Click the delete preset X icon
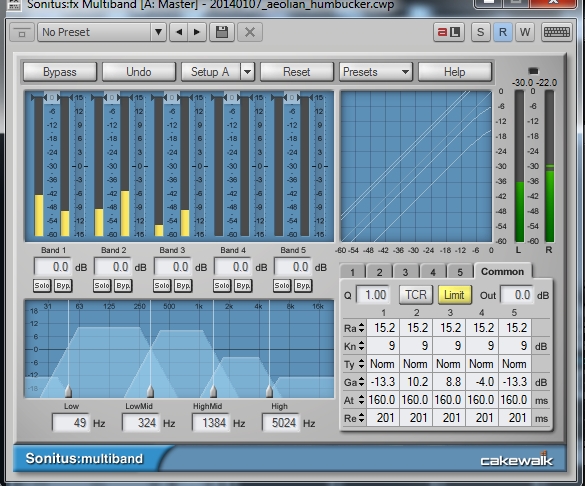 click(x=250, y=32)
